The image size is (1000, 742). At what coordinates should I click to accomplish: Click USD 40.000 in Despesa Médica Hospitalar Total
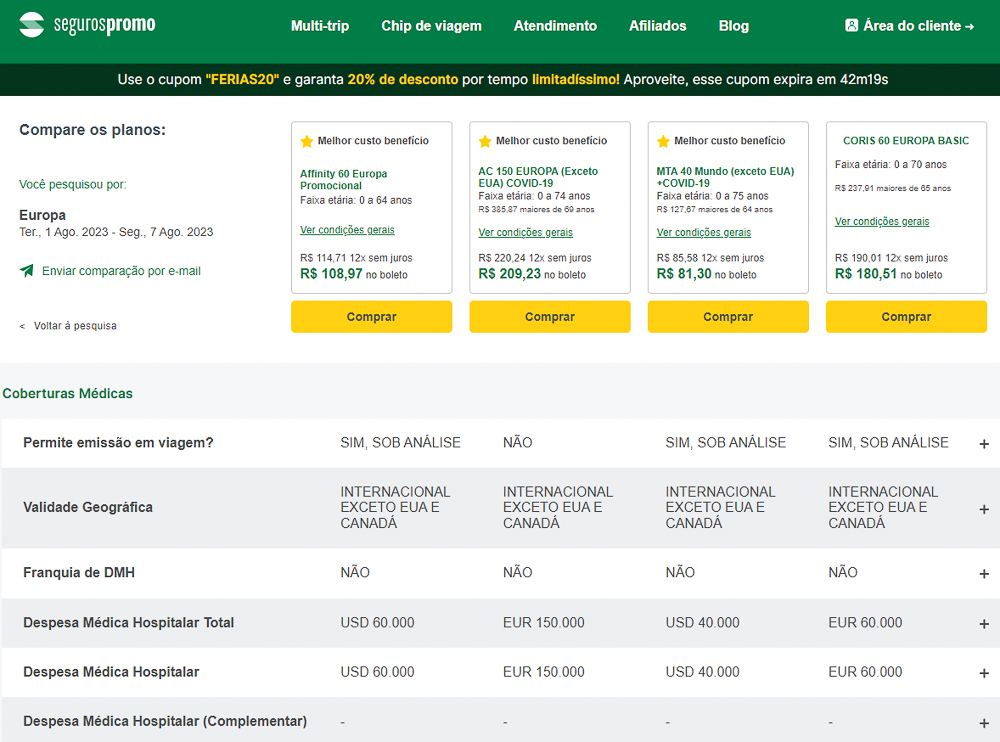point(703,623)
